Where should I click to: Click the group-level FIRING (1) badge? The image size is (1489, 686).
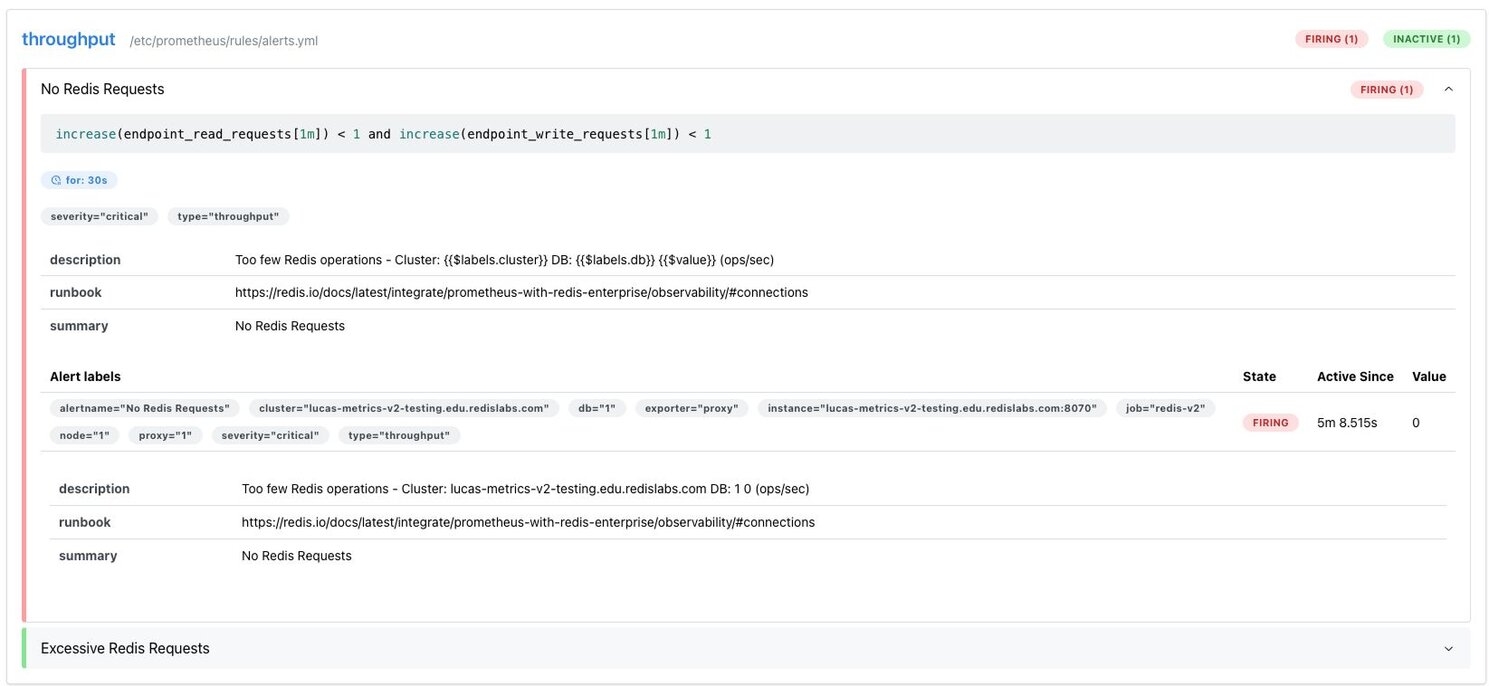click(1332, 39)
